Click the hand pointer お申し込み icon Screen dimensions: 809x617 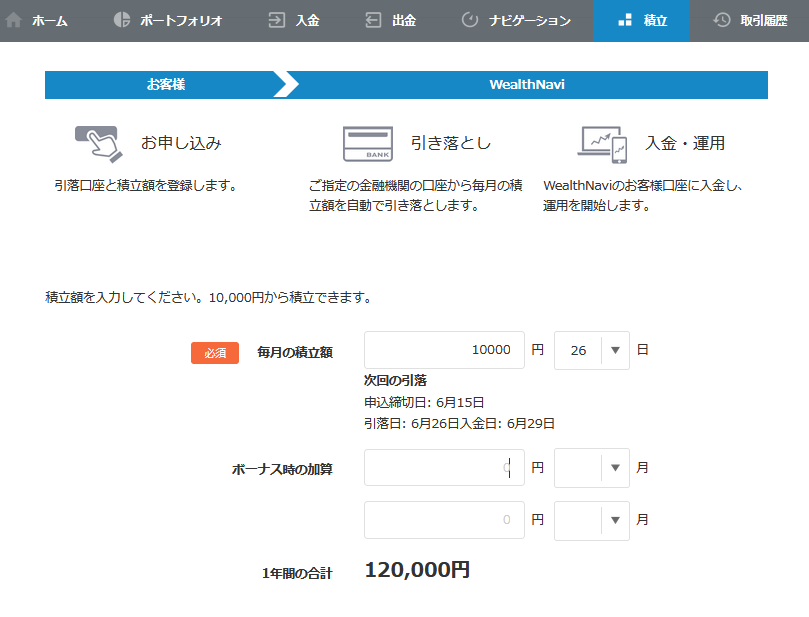pos(99,144)
